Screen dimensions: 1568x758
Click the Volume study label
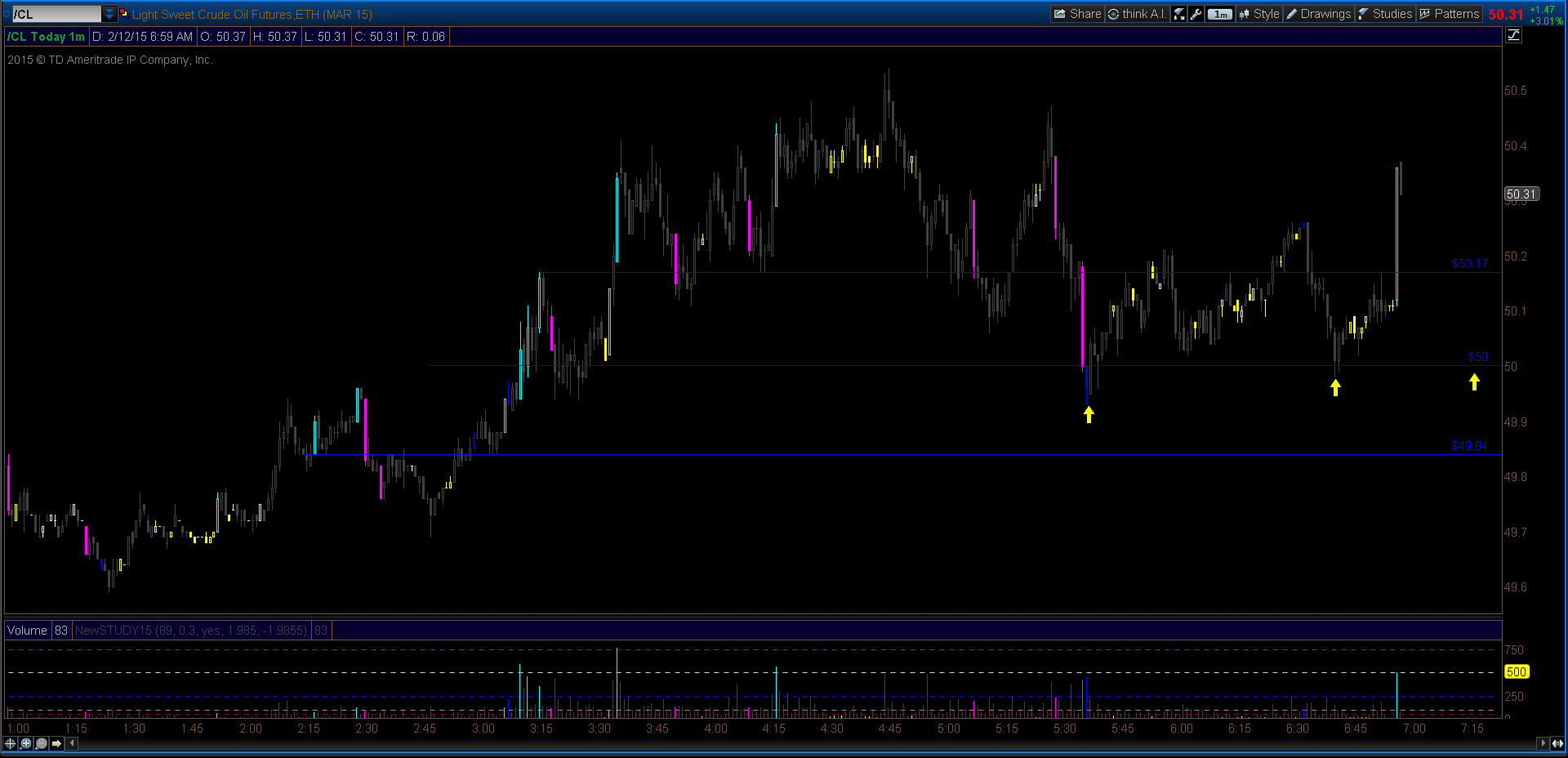(27, 631)
